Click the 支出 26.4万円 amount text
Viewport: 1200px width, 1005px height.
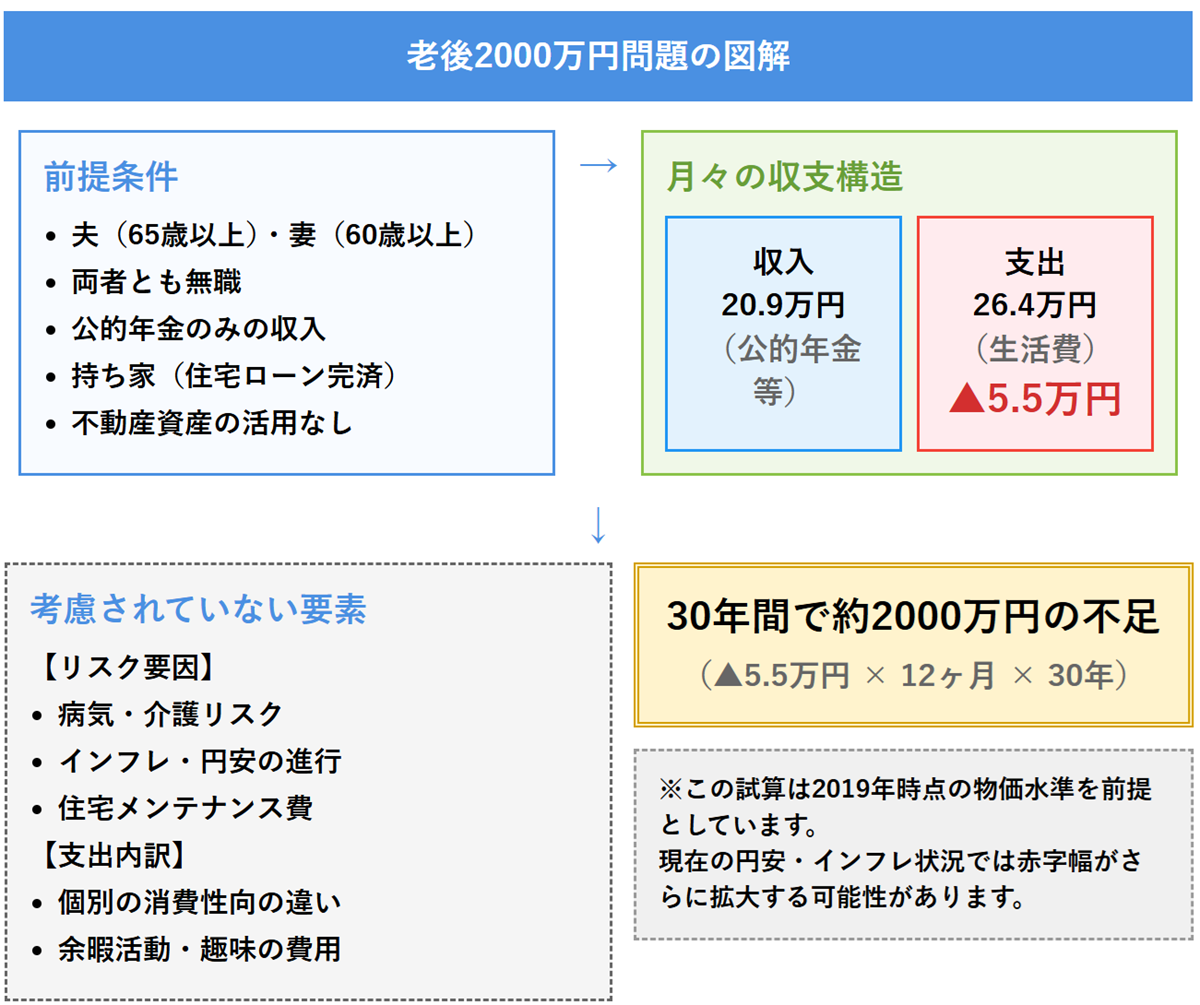1034,303
